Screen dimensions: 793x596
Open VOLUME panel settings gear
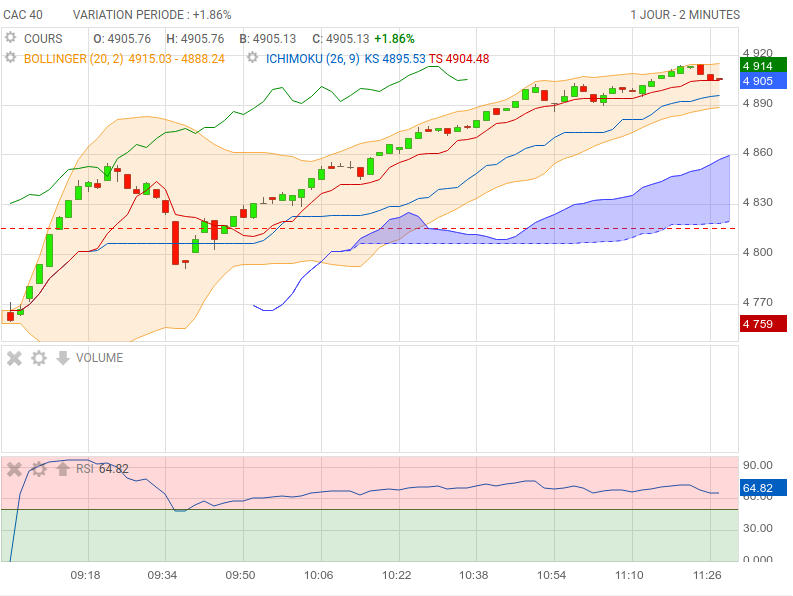[38, 358]
